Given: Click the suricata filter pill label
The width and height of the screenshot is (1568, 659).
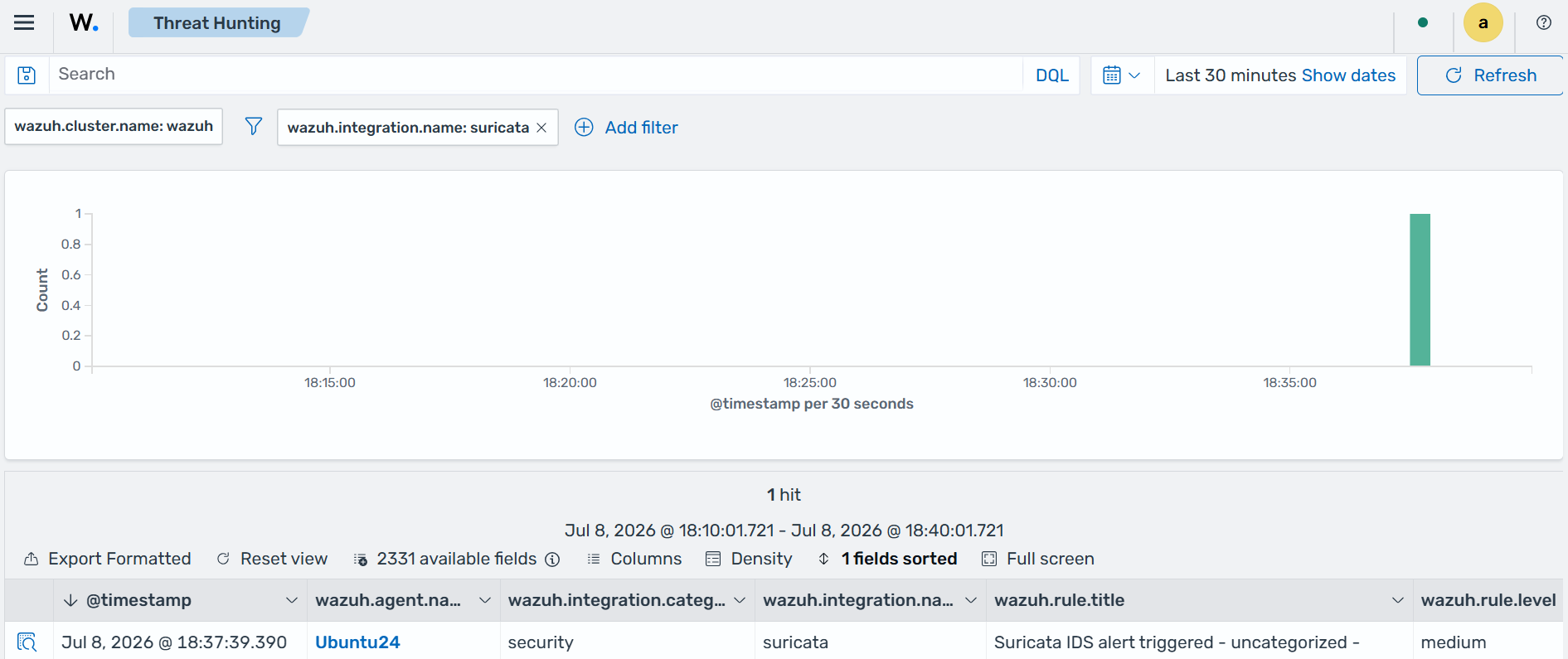Looking at the screenshot, I should pyautogui.click(x=408, y=128).
